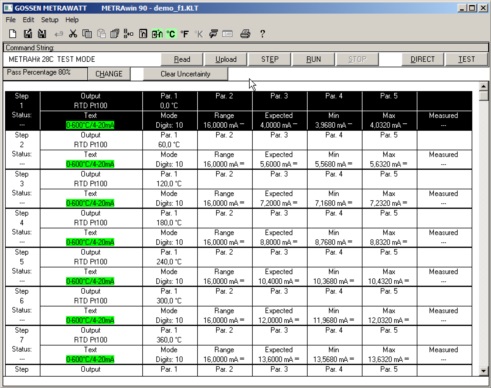491x388 pixels.
Task: Click the 360,0 °C Par. 1 cell
Action: 170,335
